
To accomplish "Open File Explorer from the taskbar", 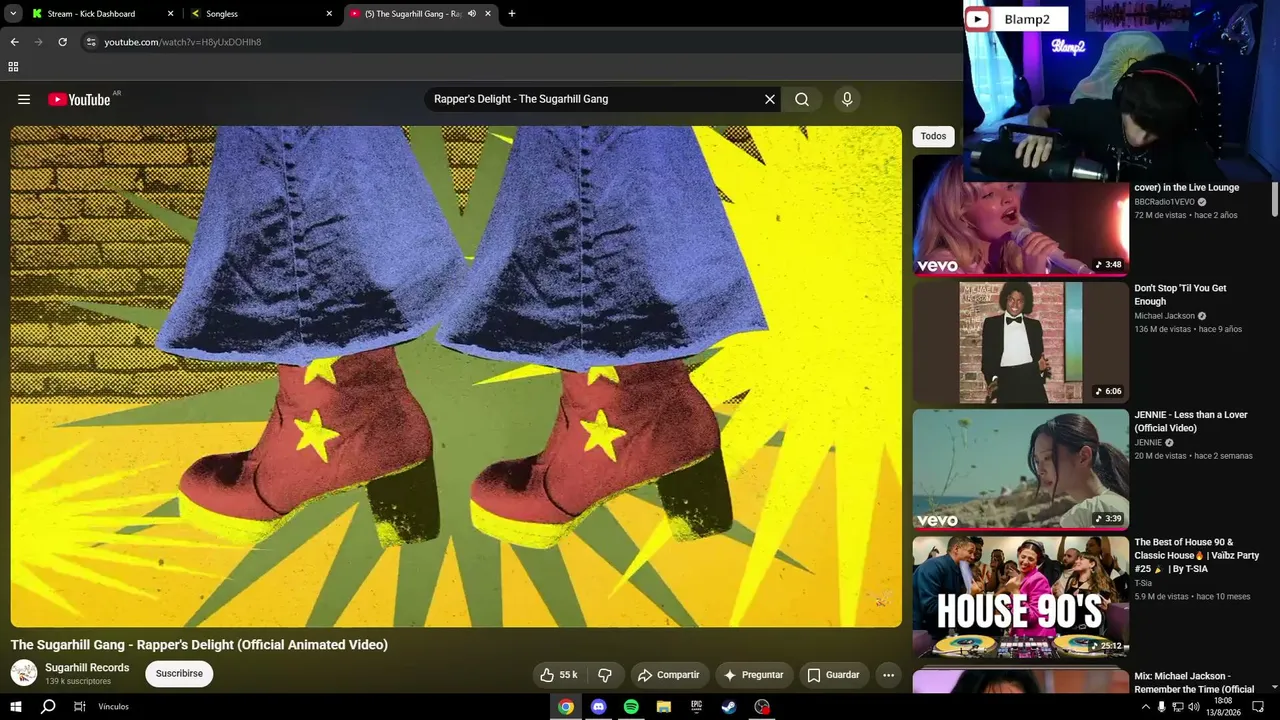I will pos(664,707).
